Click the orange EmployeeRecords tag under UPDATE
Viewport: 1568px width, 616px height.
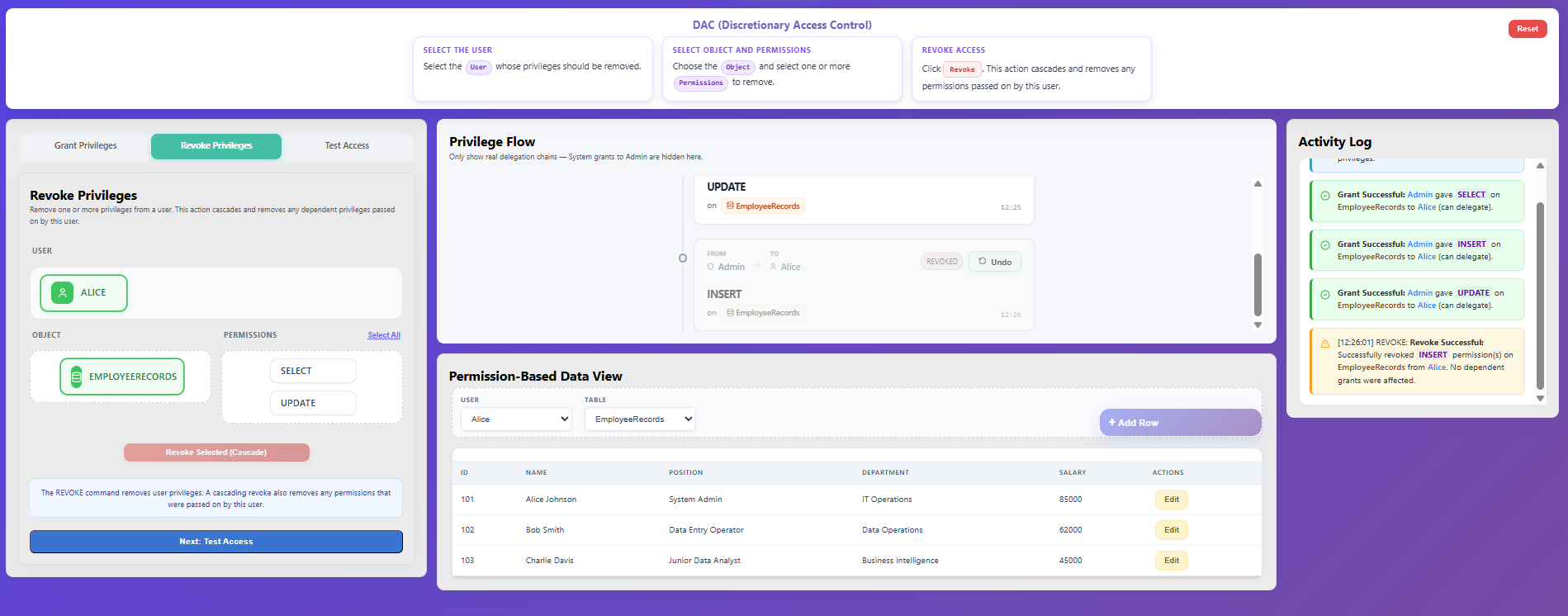pyautogui.click(x=763, y=206)
